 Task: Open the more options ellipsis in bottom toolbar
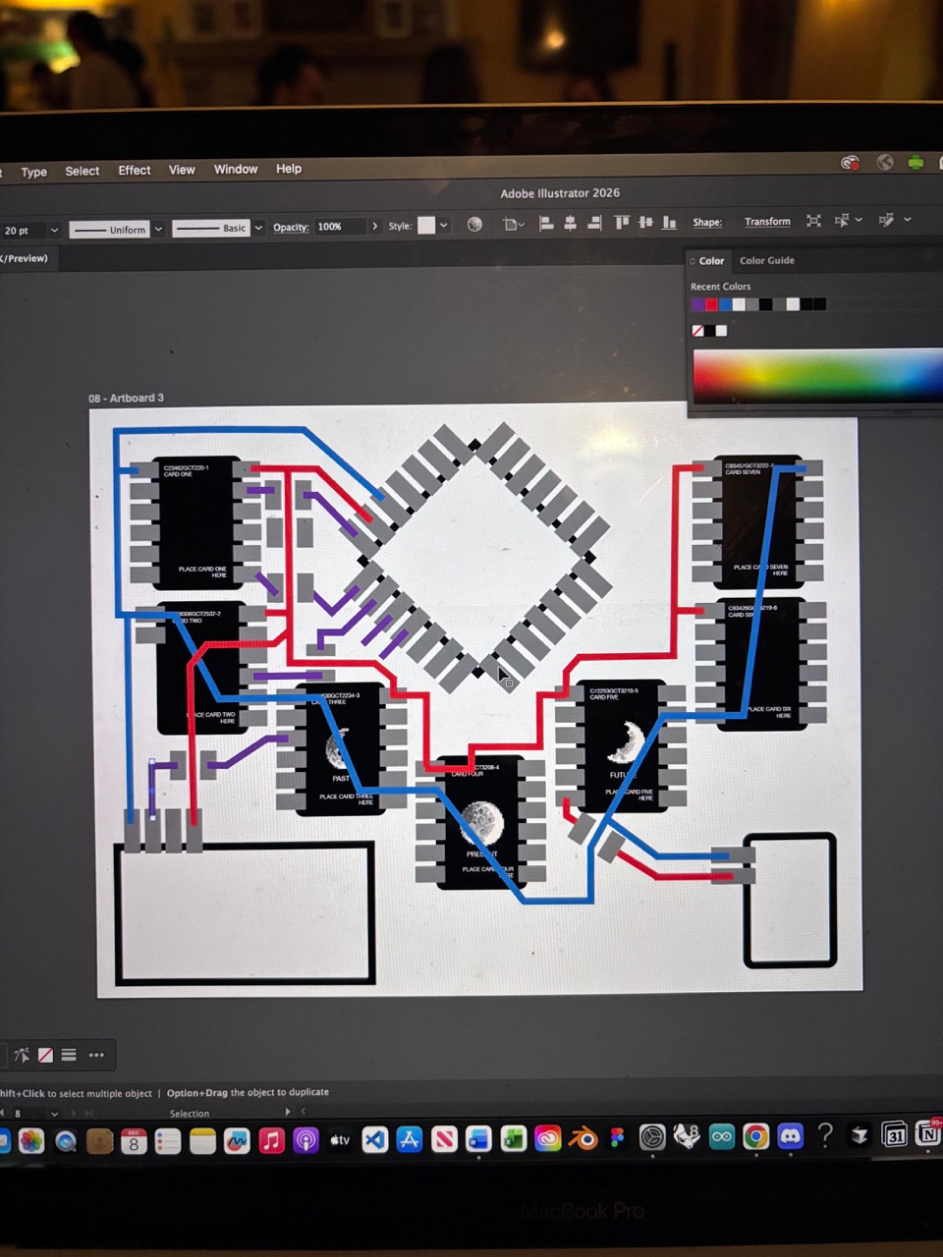pyautogui.click(x=96, y=1055)
